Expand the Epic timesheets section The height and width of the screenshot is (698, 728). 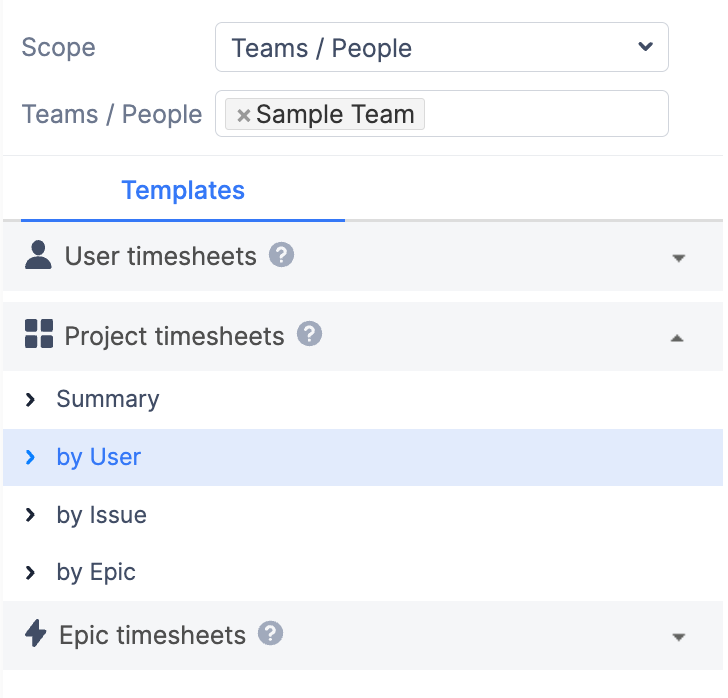point(678,637)
